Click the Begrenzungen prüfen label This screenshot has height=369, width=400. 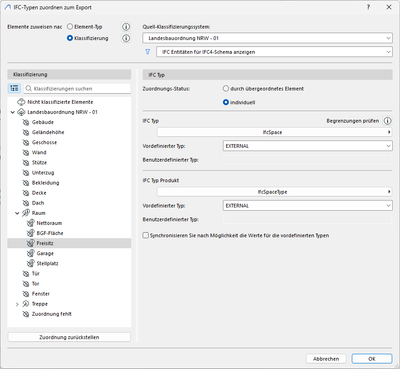point(353,121)
